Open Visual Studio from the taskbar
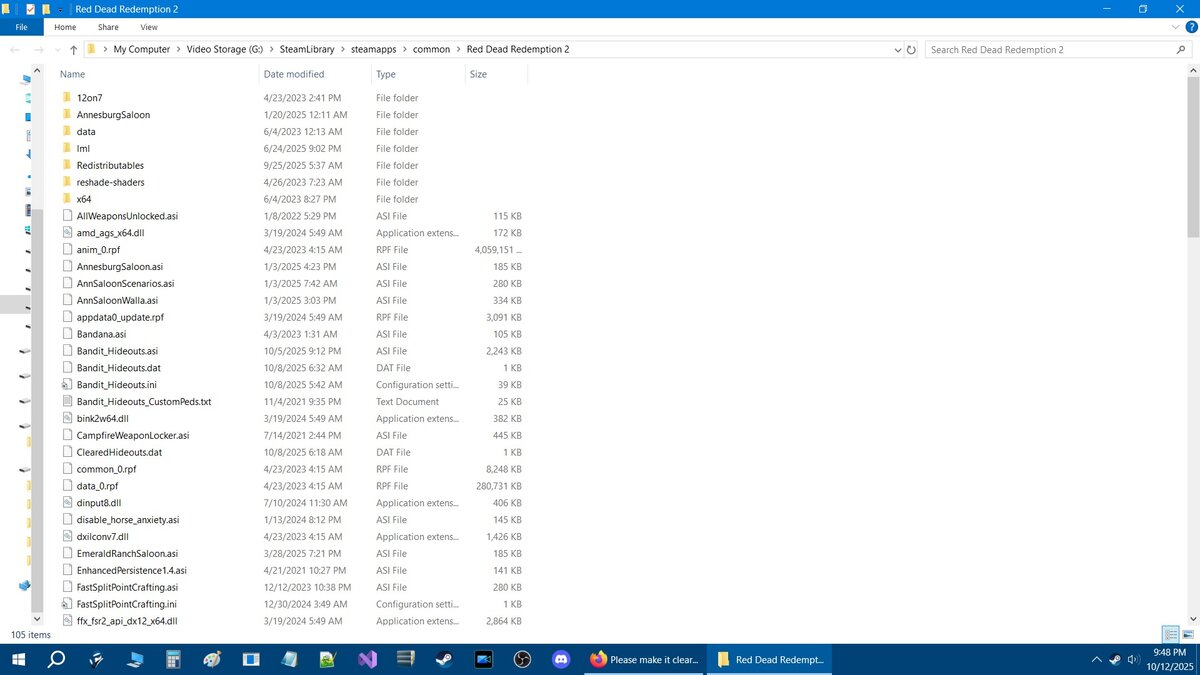The image size is (1200, 675). pos(366,660)
